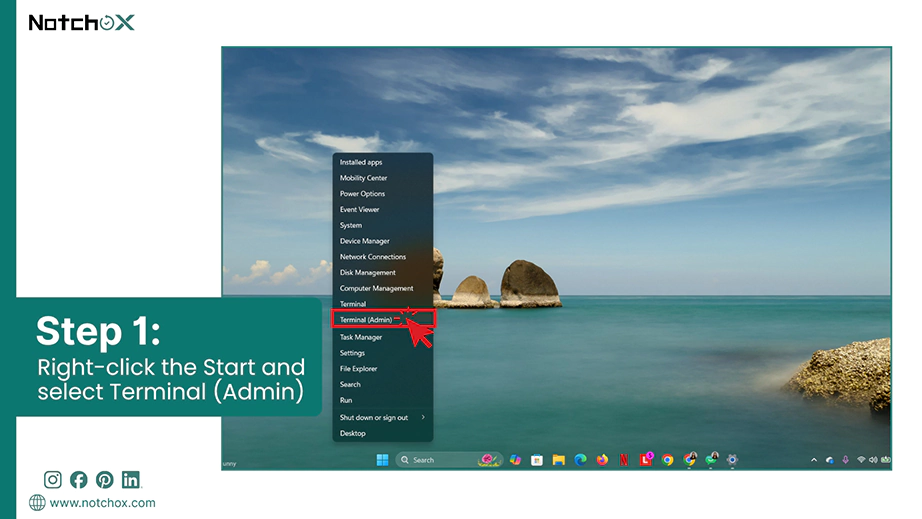Select Computer Management menu entry

click(x=383, y=289)
